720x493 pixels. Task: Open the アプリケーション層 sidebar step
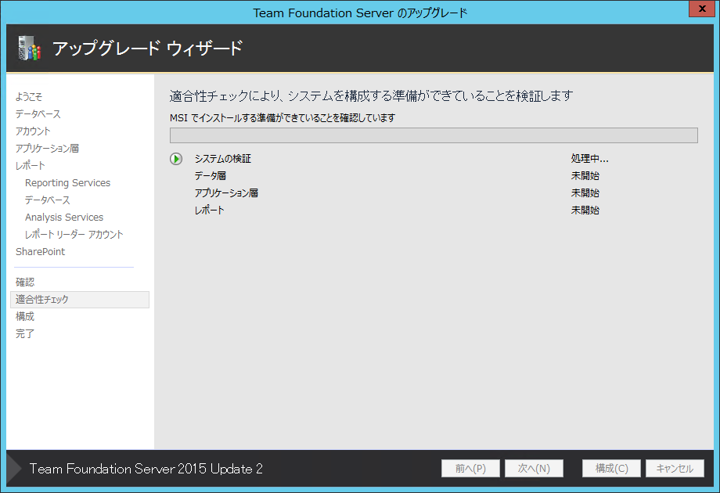[47, 148]
